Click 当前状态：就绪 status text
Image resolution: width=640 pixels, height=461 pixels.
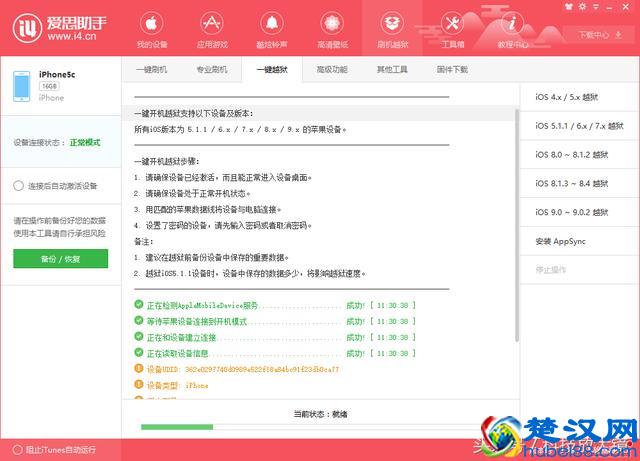(320, 414)
